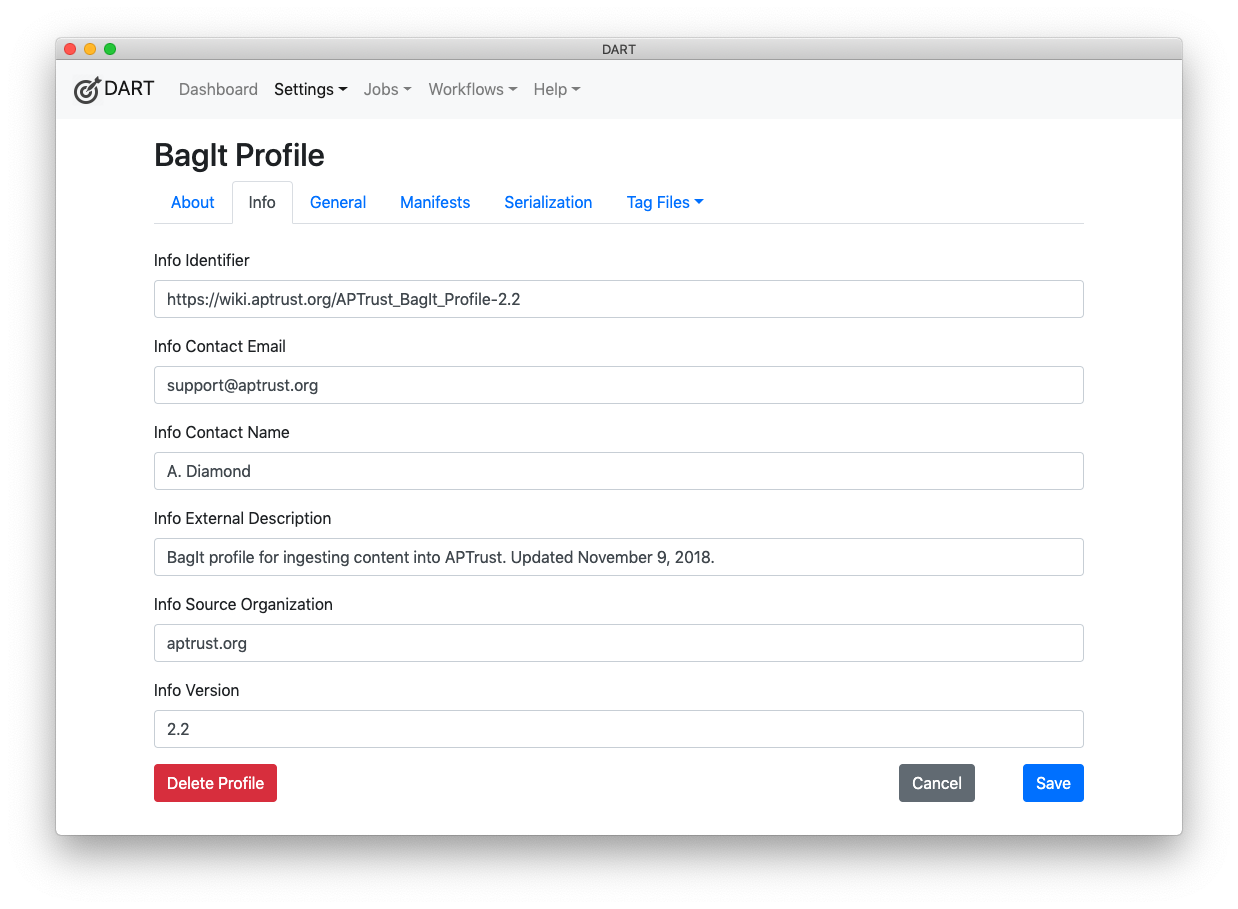Screen dimensions: 1238x909
Task: Open the General tab
Action: [x=337, y=202]
